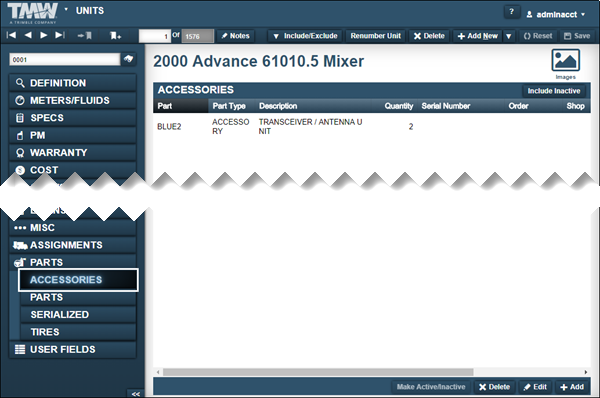The height and width of the screenshot is (398, 600).
Task: Go to the previous unit record
Action: (28, 35)
